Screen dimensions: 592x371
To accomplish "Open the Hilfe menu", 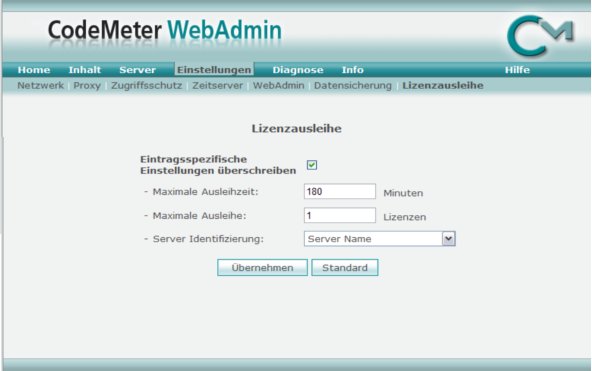I will point(517,70).
